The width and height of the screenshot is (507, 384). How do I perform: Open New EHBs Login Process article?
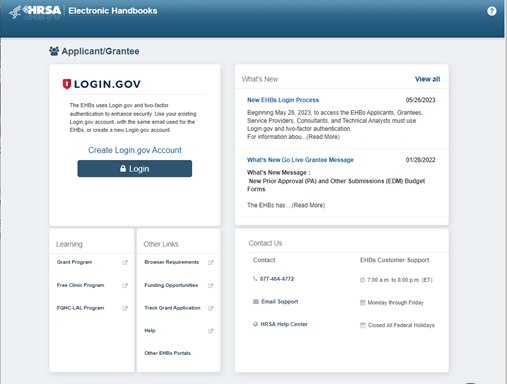click(283, 100)
